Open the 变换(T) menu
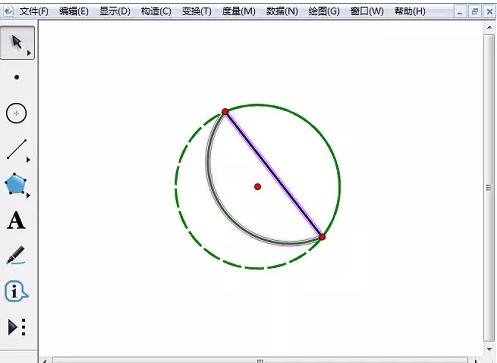Screen dimensions: 497x363 pos(197,11)
